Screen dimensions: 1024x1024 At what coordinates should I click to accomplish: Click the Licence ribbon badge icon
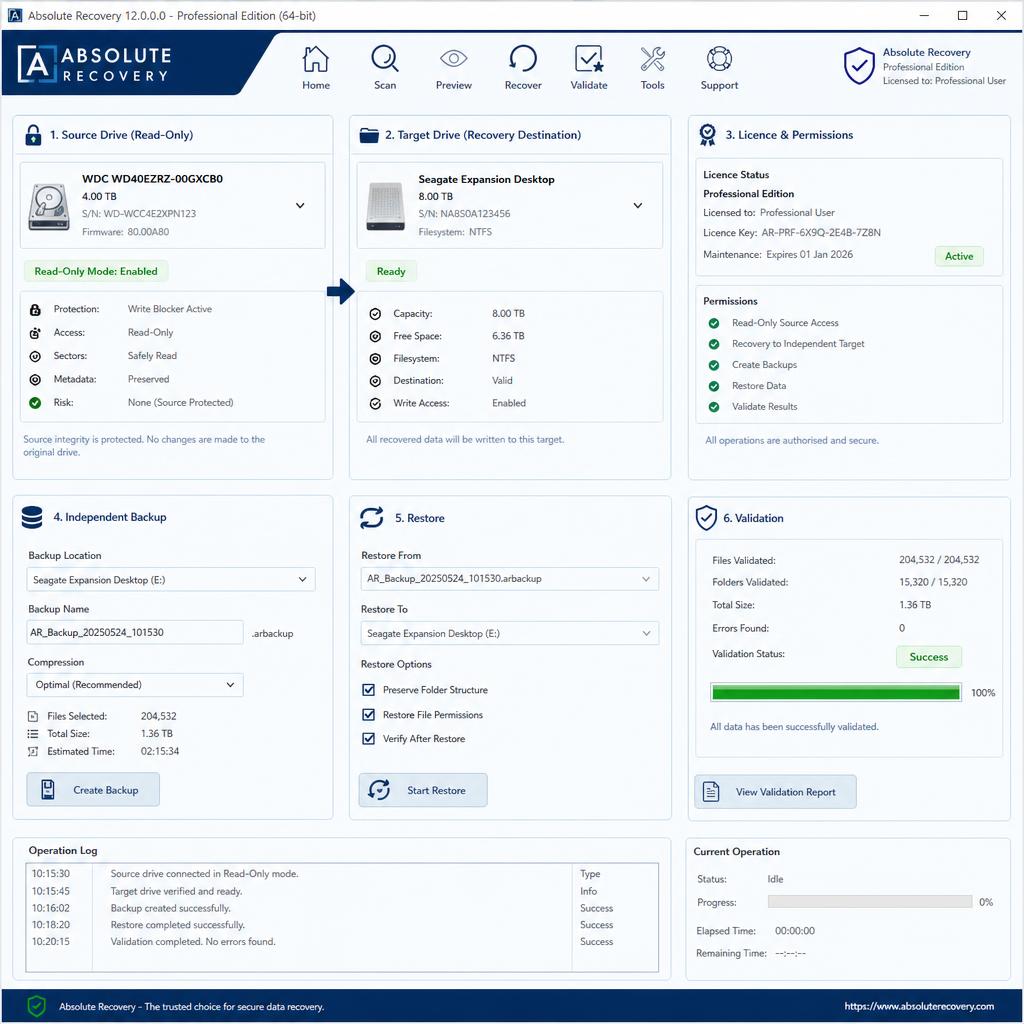[707, 135]
